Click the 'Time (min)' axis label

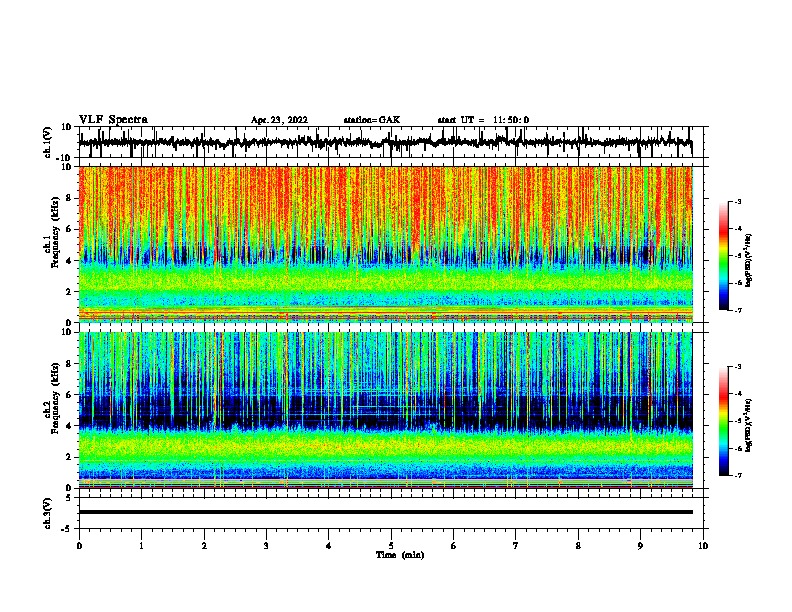400,555
